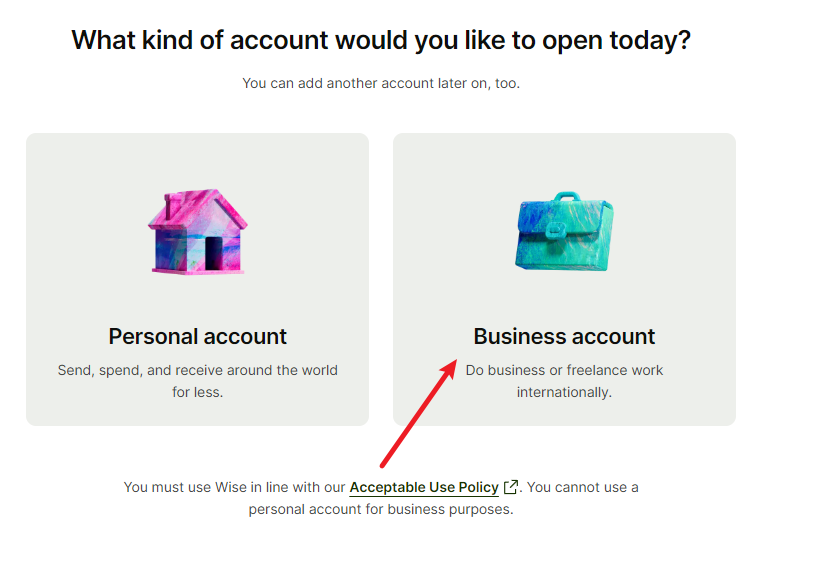Click the 'You can add another account' subtitle

point(381,83)
